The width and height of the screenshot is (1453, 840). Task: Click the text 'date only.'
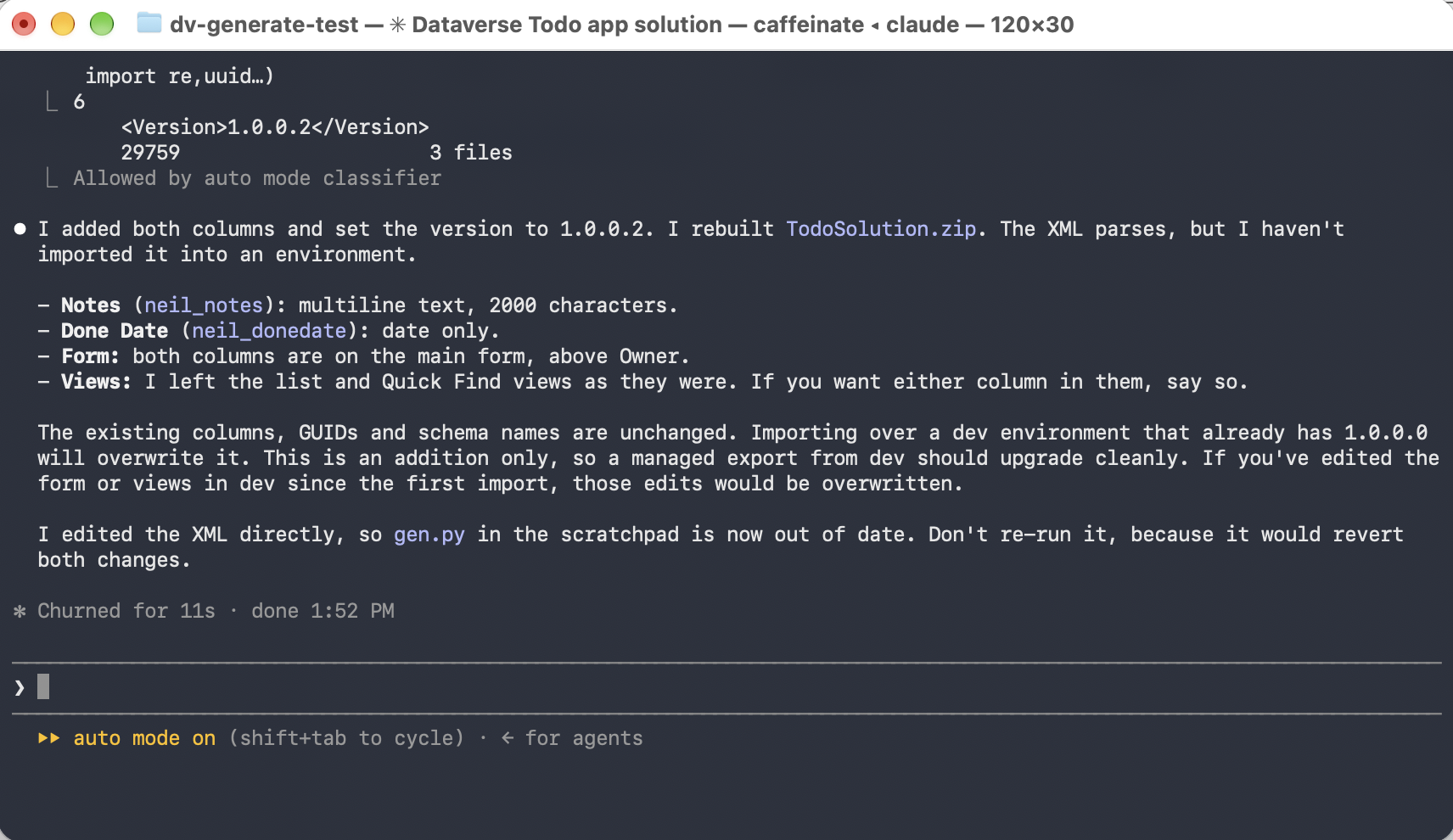(x=440, y=331)
